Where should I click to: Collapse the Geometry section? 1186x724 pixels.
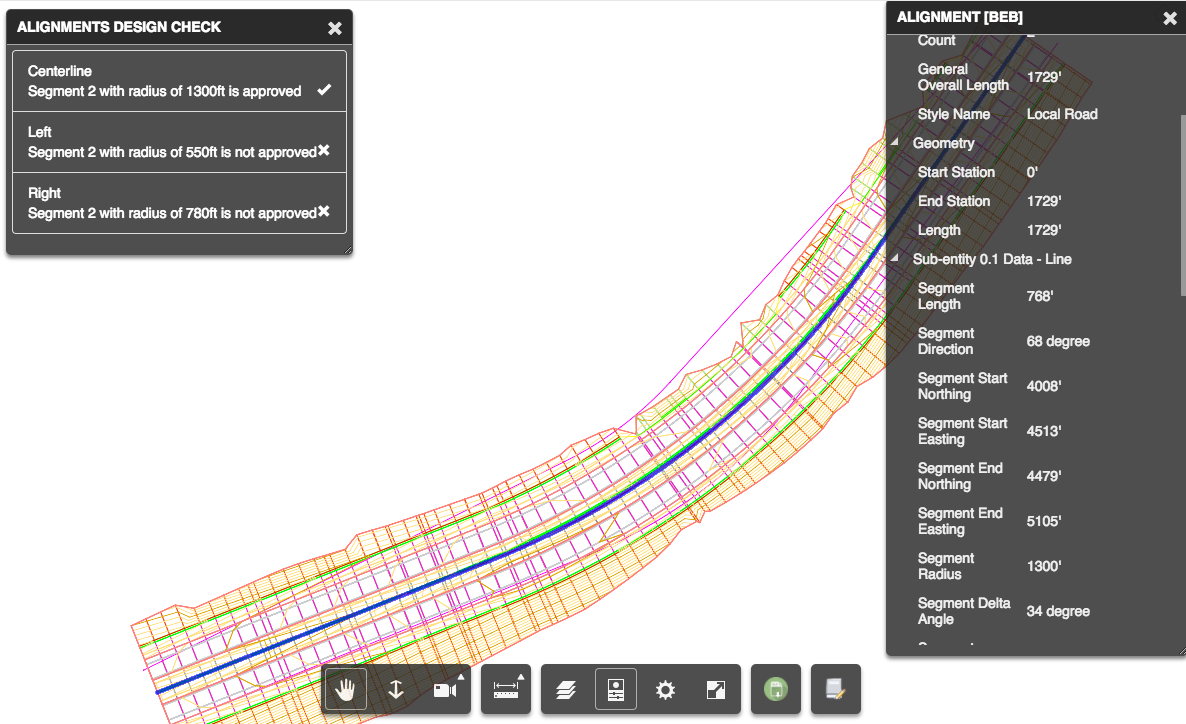(895, 142)
